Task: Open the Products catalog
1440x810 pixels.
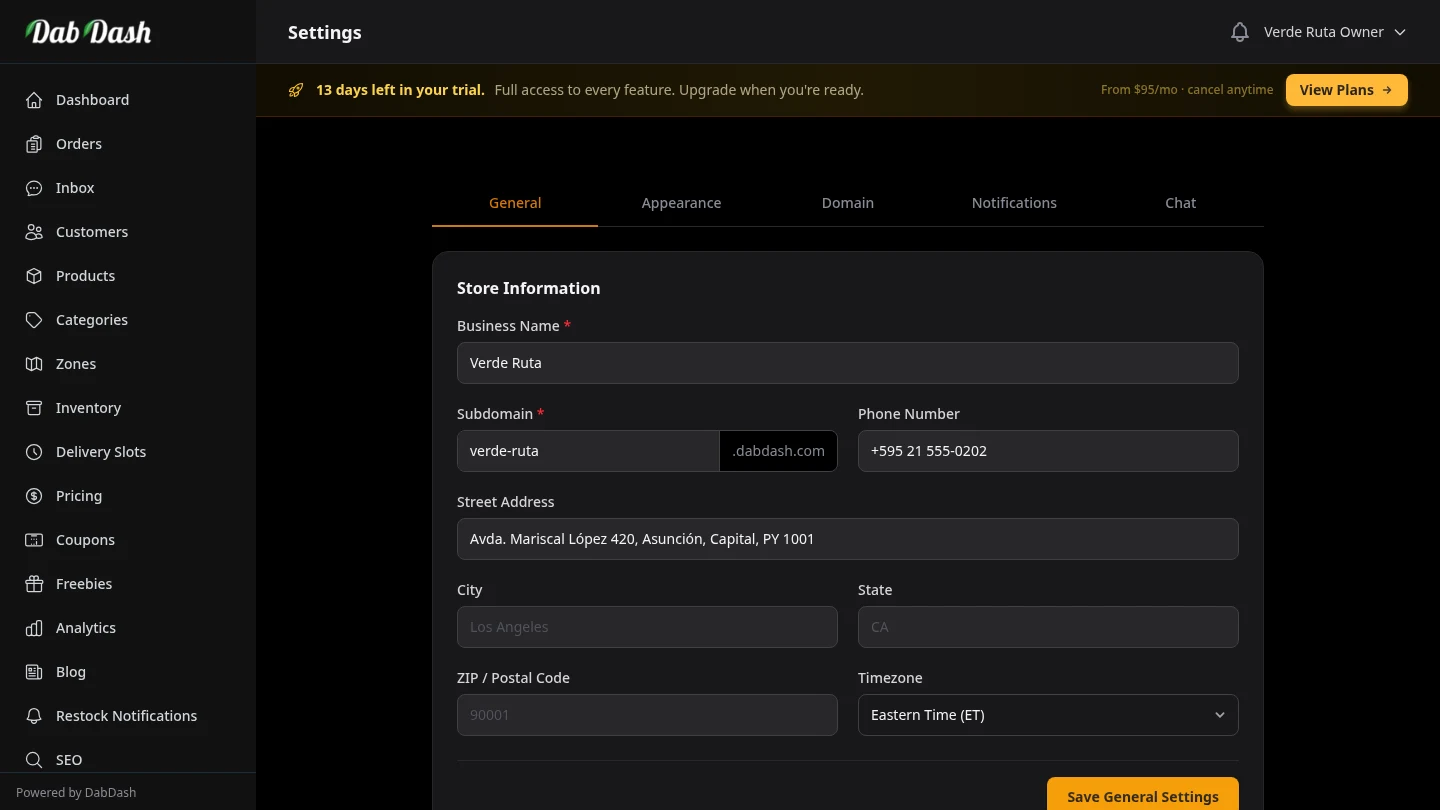Action: pyautogui.click(x=85, y=276)
